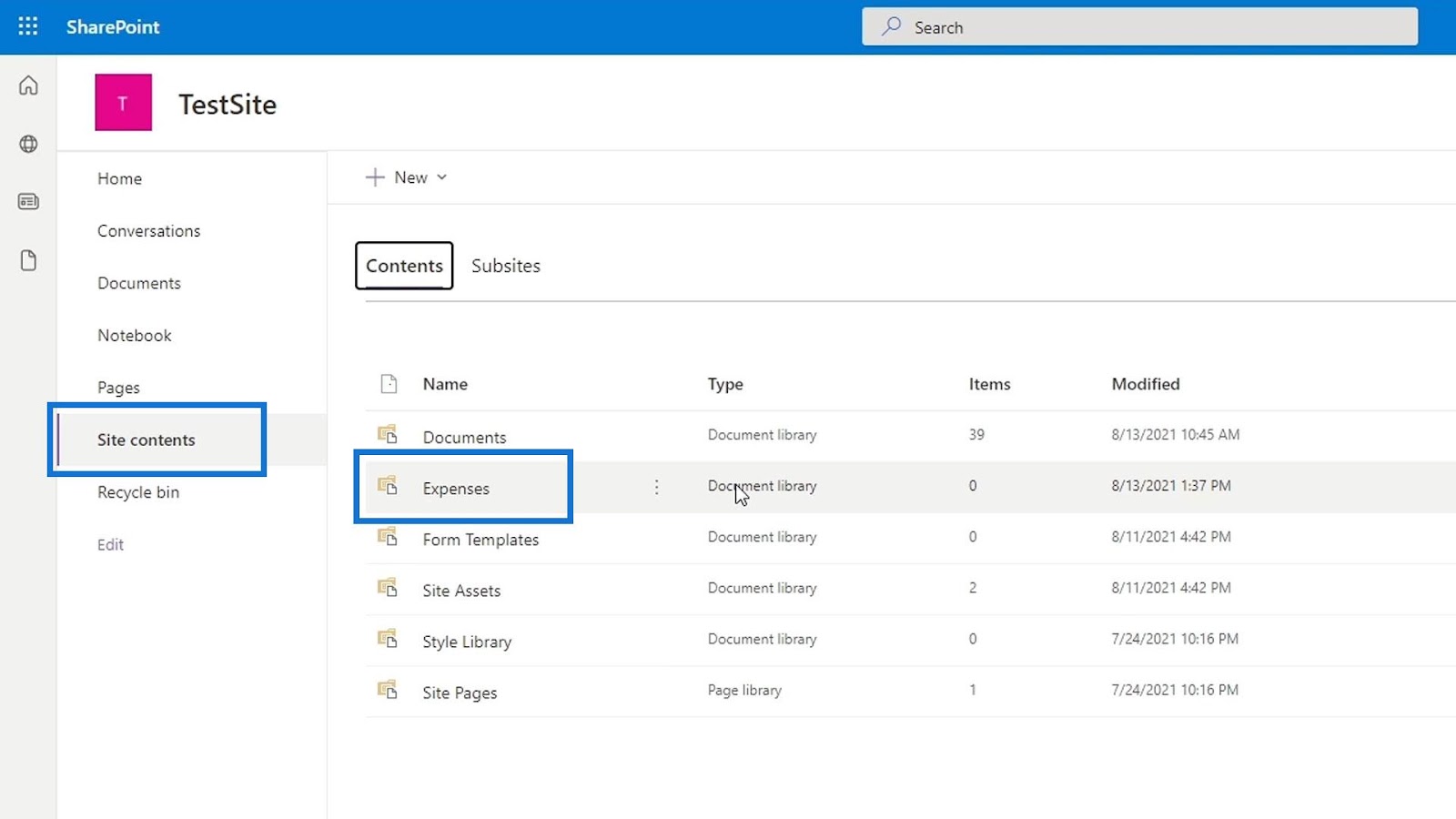This screenshot has height=819, width=1456.
Task: Click the Documents library icon
Action: [388, 435]
